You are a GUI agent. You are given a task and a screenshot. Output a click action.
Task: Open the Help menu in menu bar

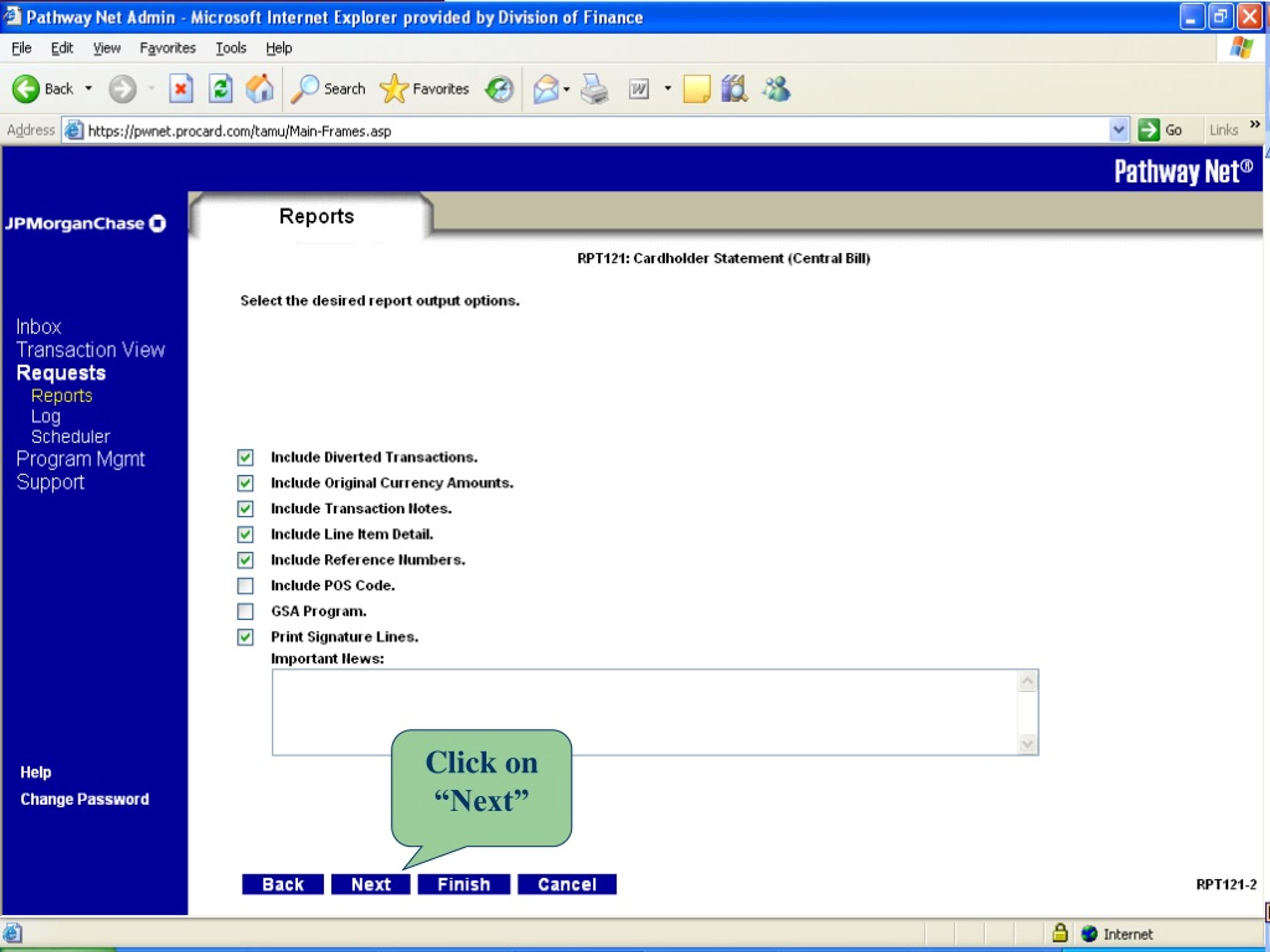[x=279, y=48]
